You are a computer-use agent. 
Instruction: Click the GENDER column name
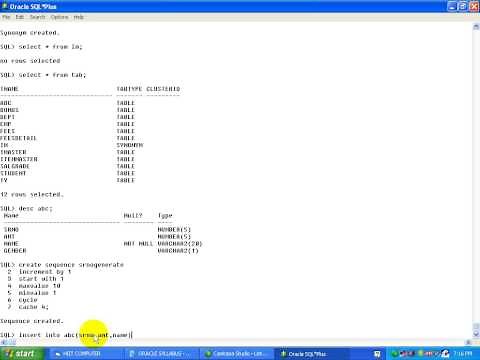tap(15, 251)
